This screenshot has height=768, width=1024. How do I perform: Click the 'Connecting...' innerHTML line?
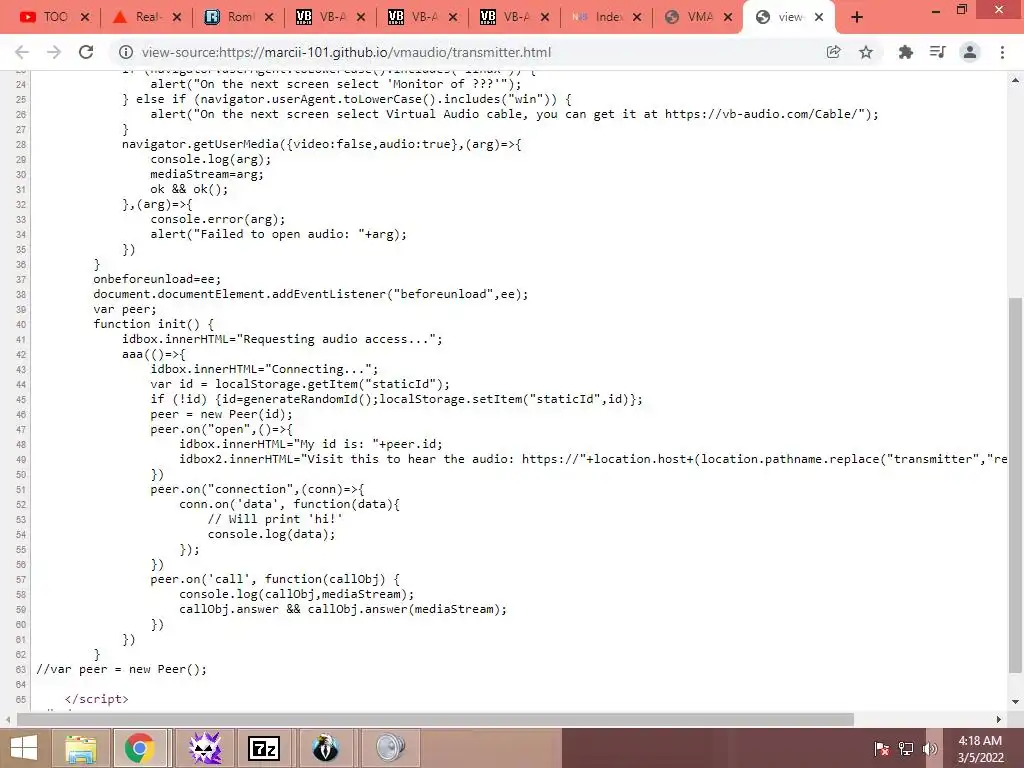pyautogui.click(x=264, y=369)
